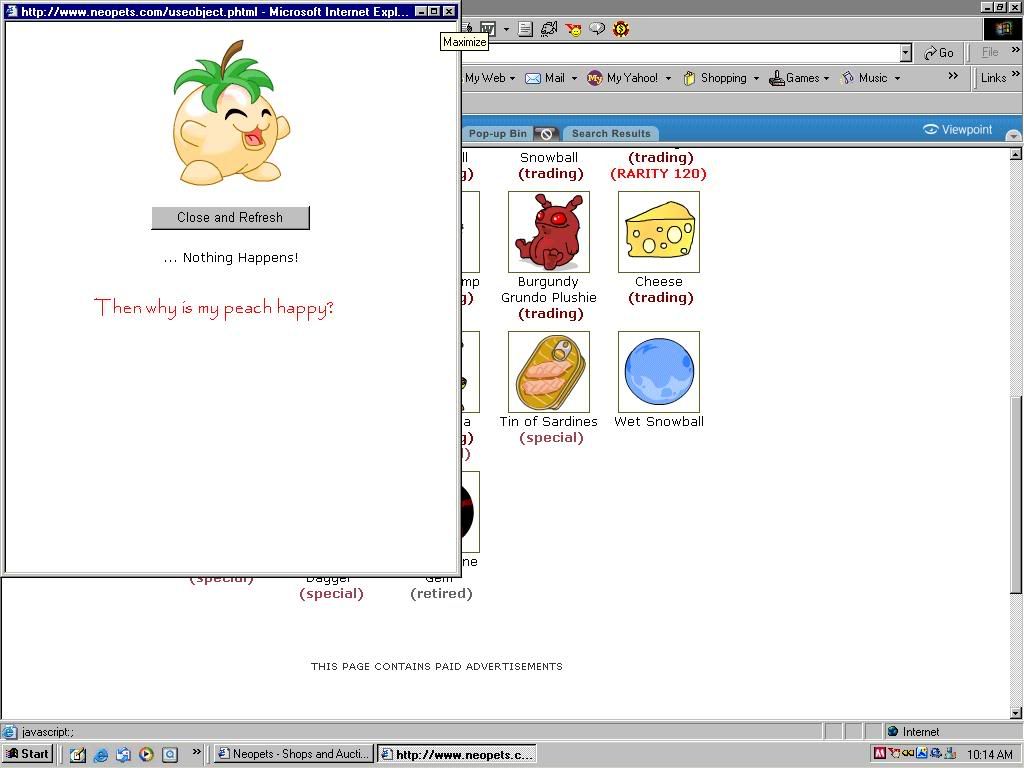The width and height of the screenshot is (1024, 768).
Task: Open the Mail dropdown arrow
Action: coord(574,78)
